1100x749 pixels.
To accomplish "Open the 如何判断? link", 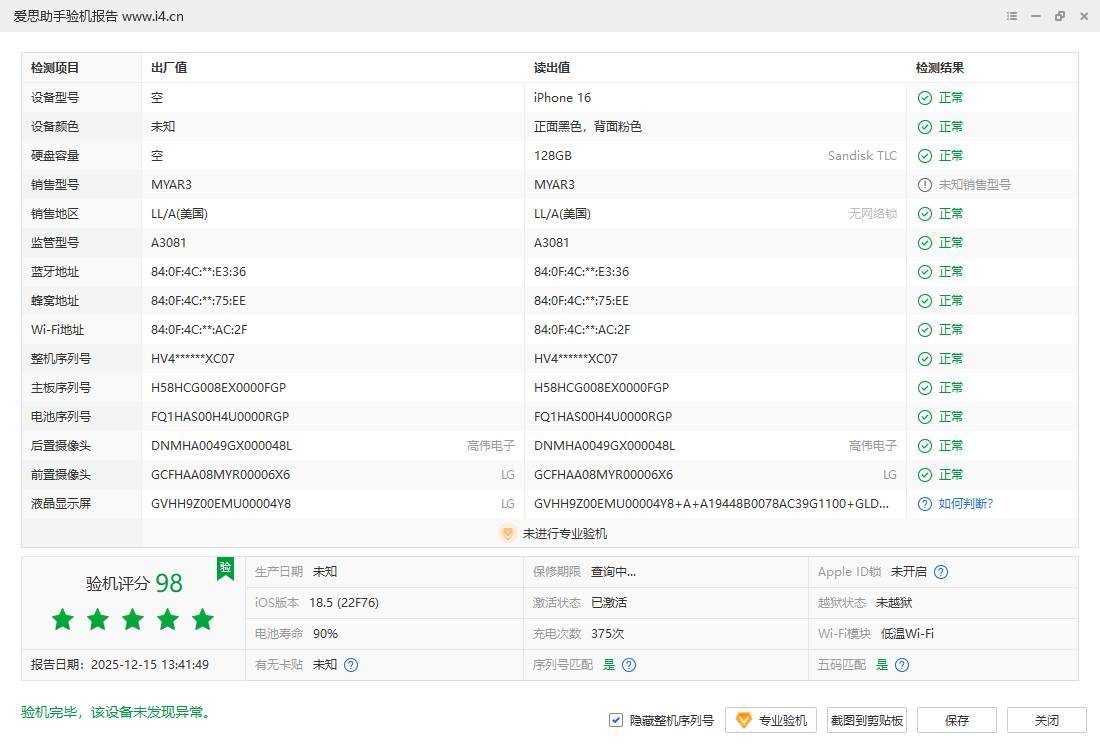I will (965, 504).
